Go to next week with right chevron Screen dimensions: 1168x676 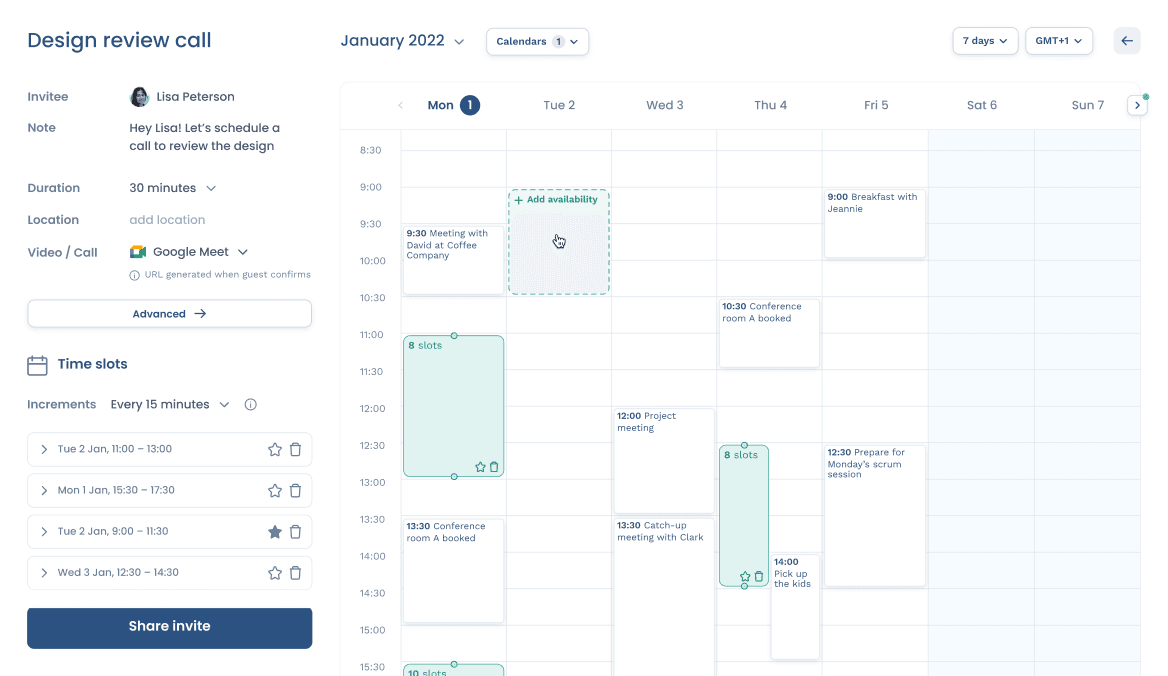point(1137,105)
